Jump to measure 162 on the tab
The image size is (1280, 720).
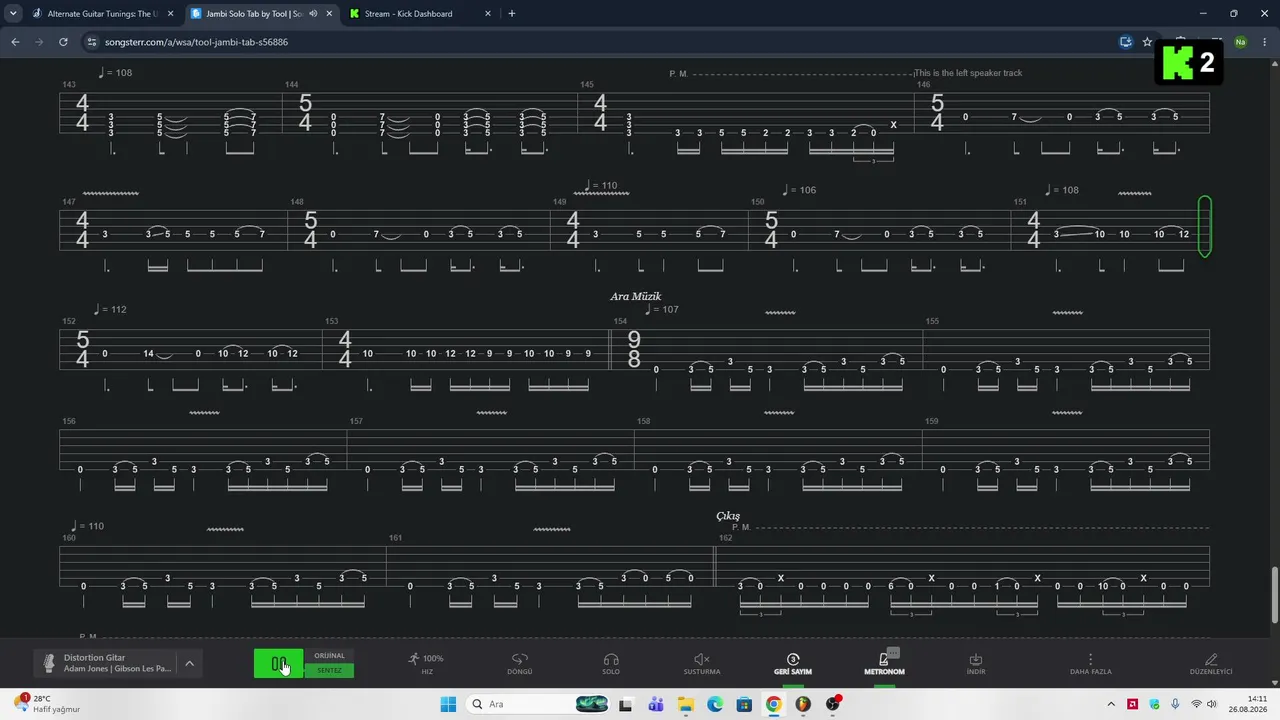725,538
